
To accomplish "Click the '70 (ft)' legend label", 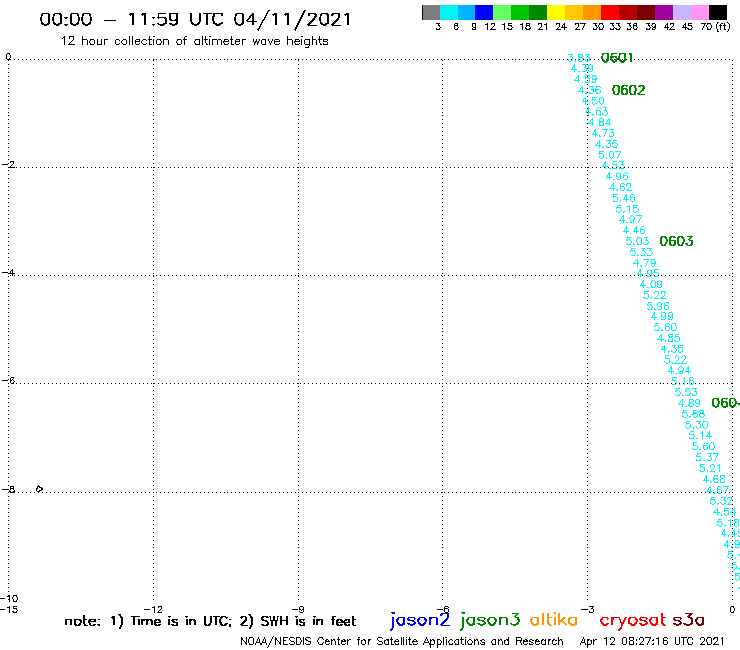I will pos(715,26).
